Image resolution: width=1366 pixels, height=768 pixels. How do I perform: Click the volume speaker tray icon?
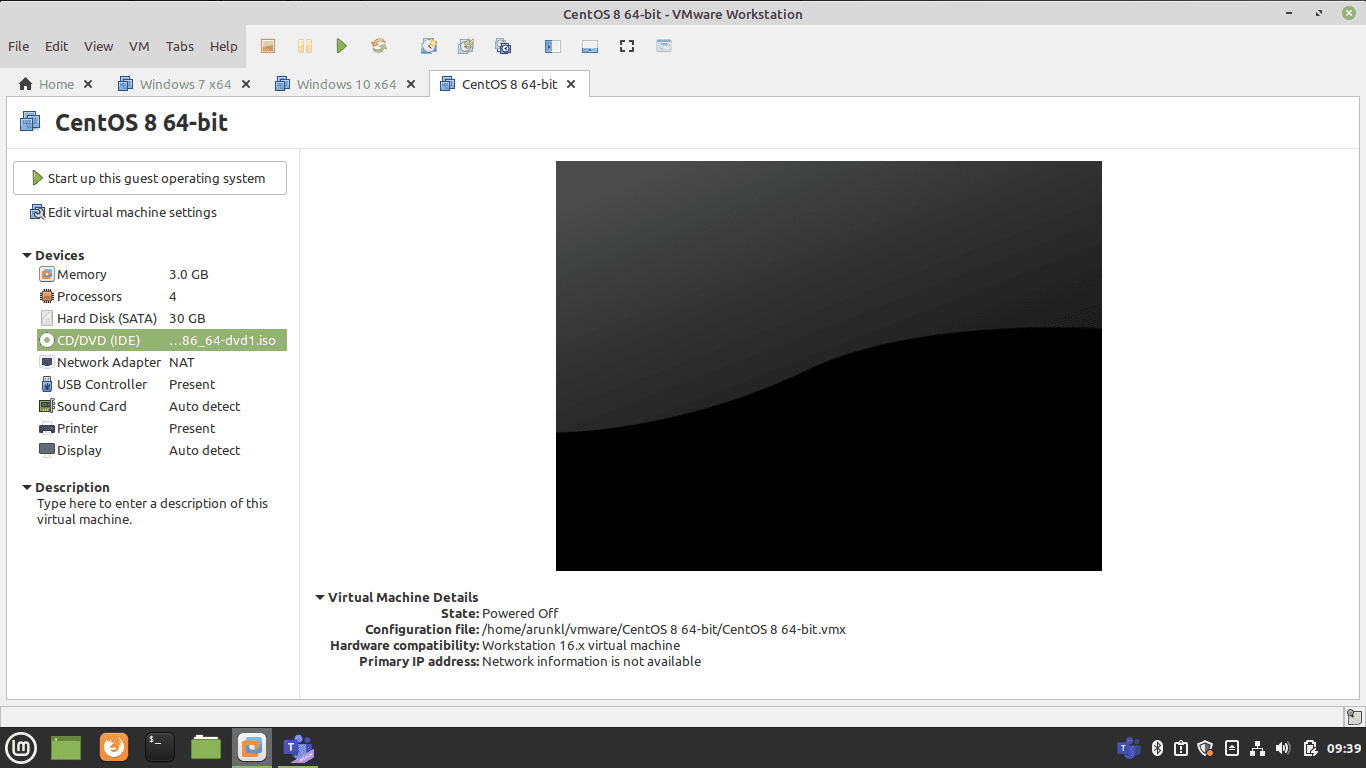1284,747
